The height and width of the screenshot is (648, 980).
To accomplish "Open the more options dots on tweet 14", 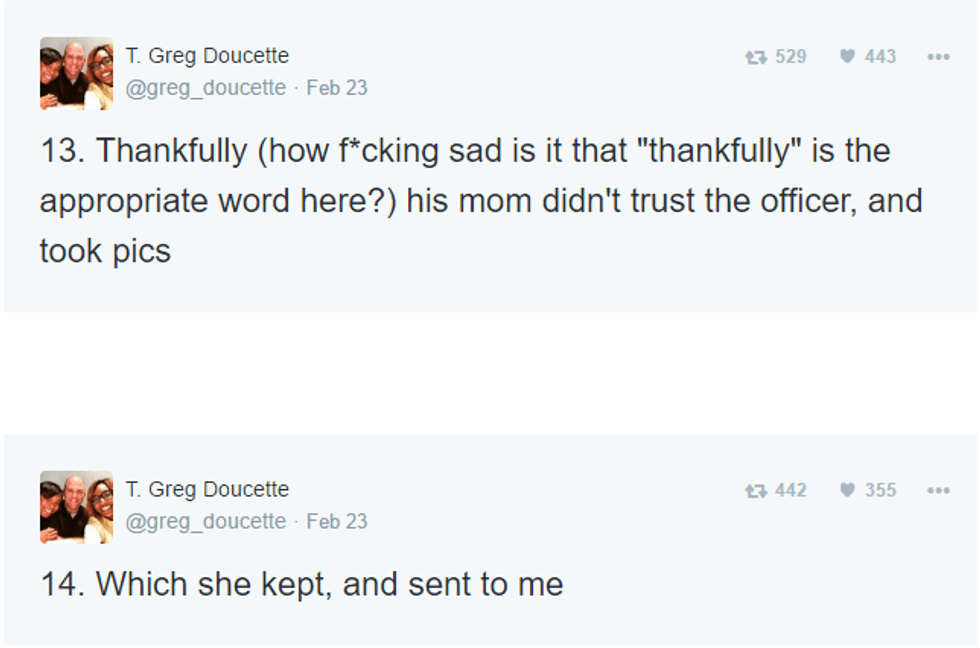I will point(937,491).
